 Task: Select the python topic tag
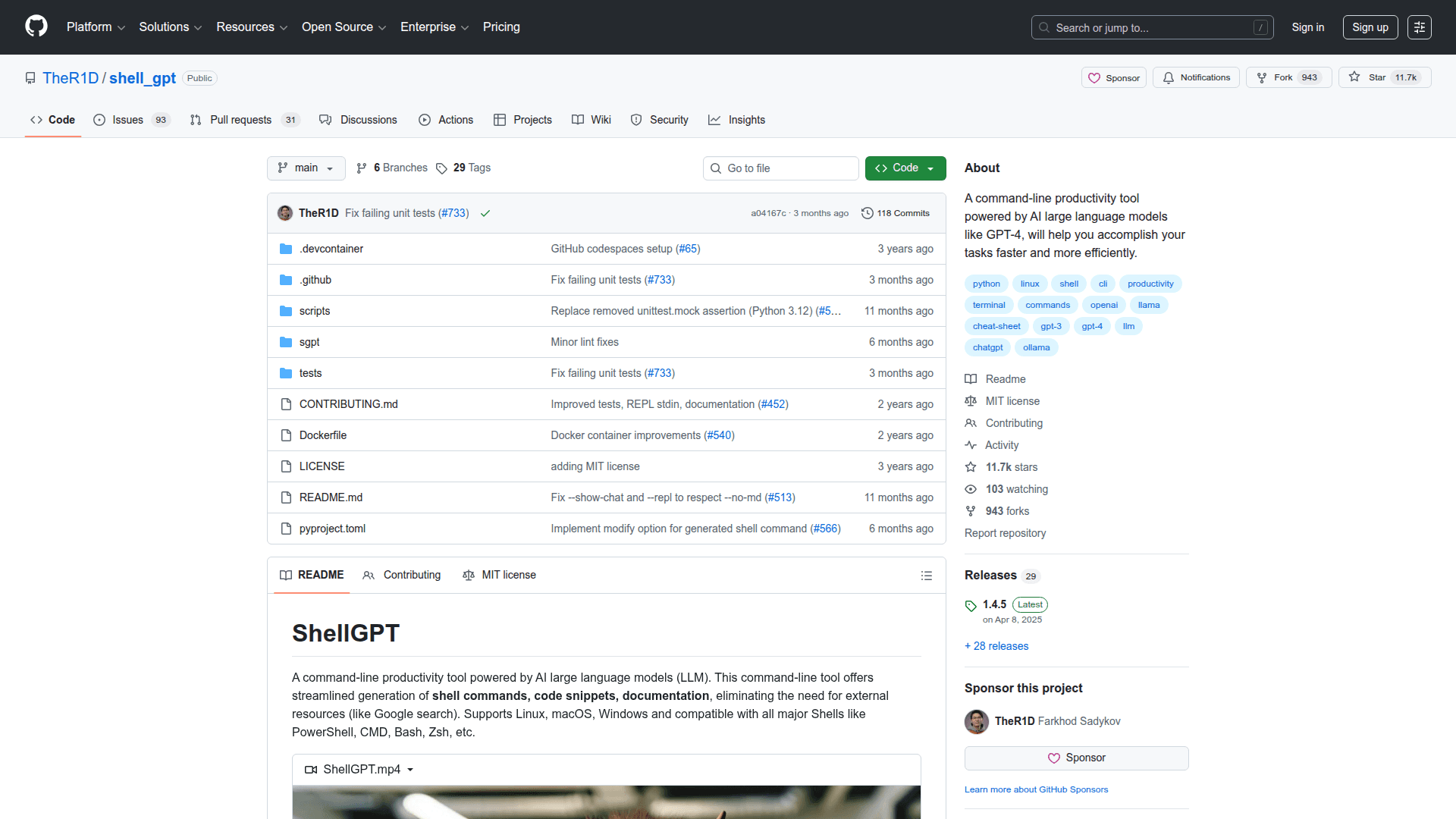(x=986, y=284)
